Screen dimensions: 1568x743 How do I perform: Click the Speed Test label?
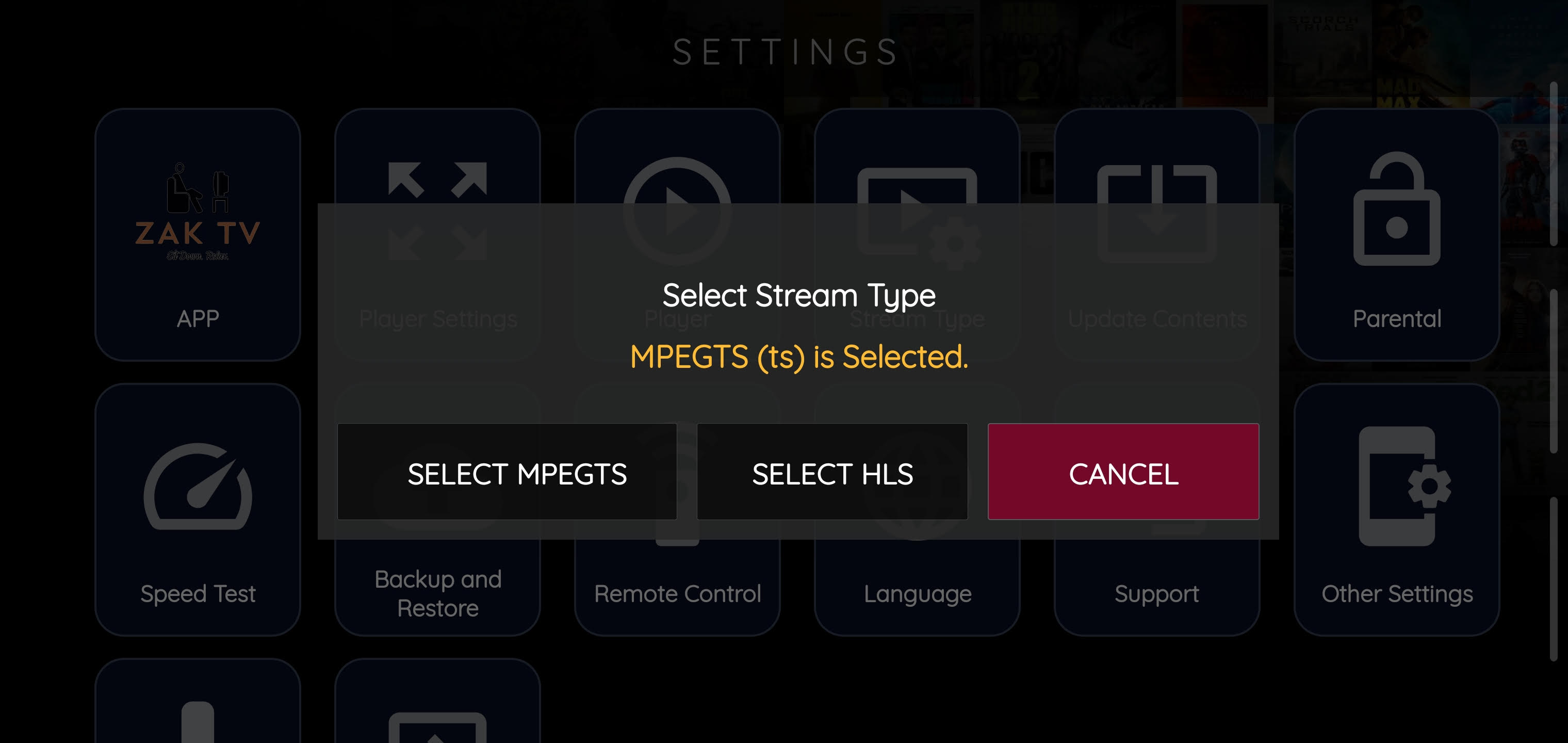pos(198,593)
